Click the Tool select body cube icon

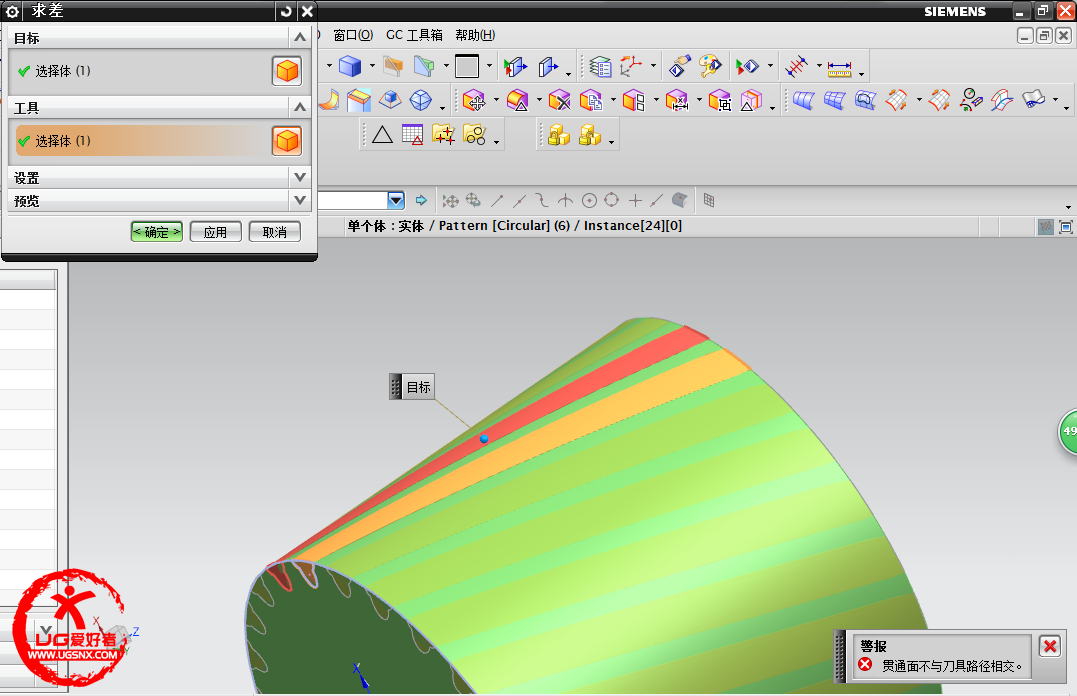point(287,141)
